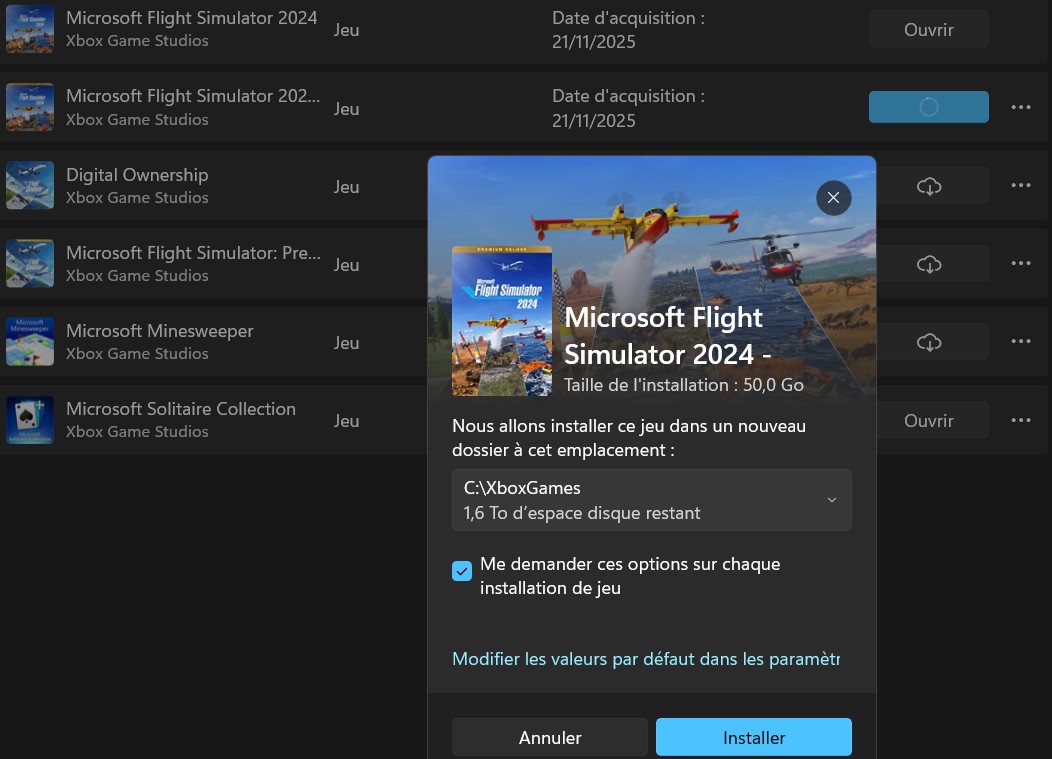1052x759 pixels.
Task: Open more options for Digital Ownership row
Action: (x=1020, y=185)
